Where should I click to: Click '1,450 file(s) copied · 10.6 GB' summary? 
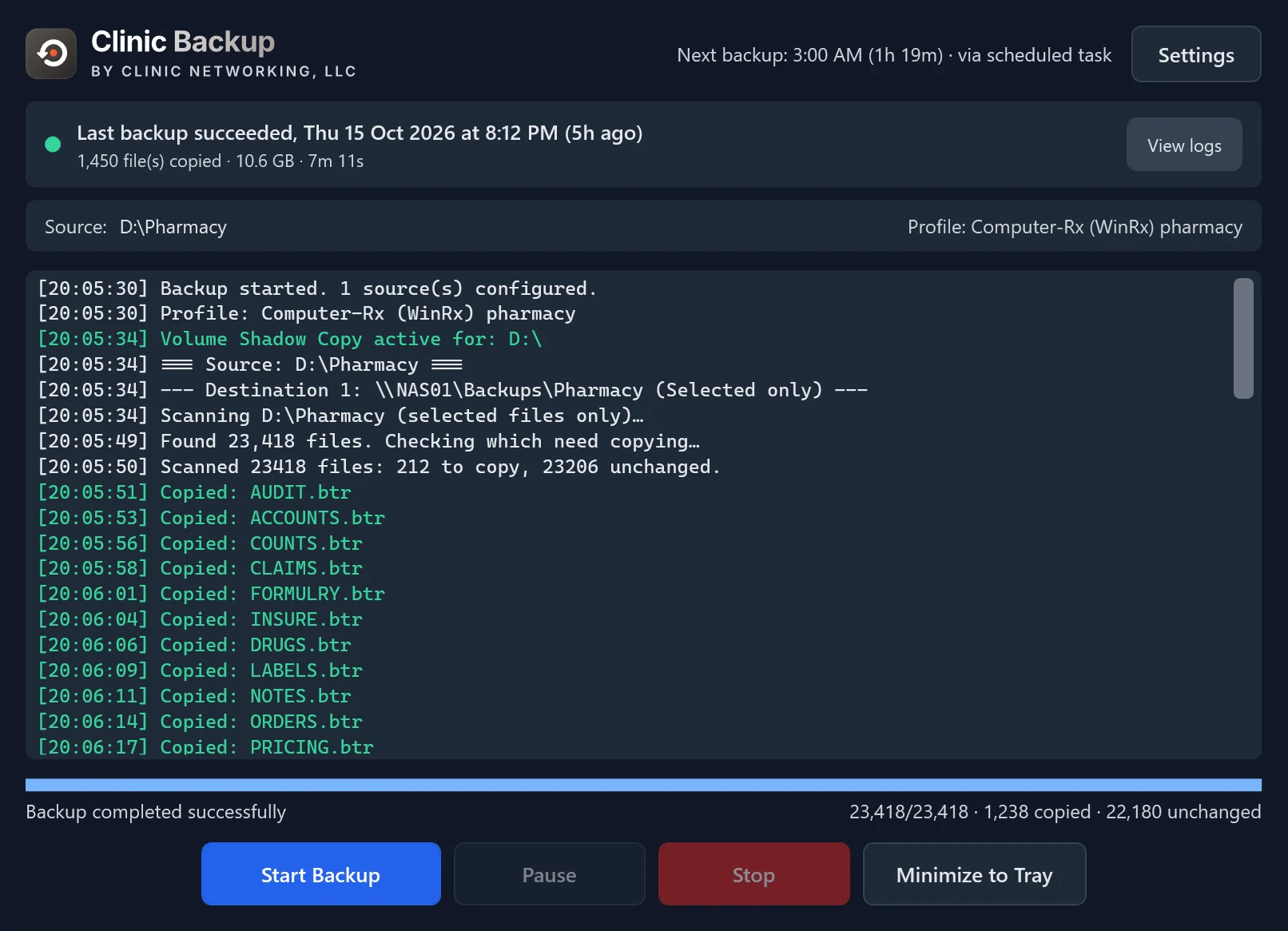221,161
